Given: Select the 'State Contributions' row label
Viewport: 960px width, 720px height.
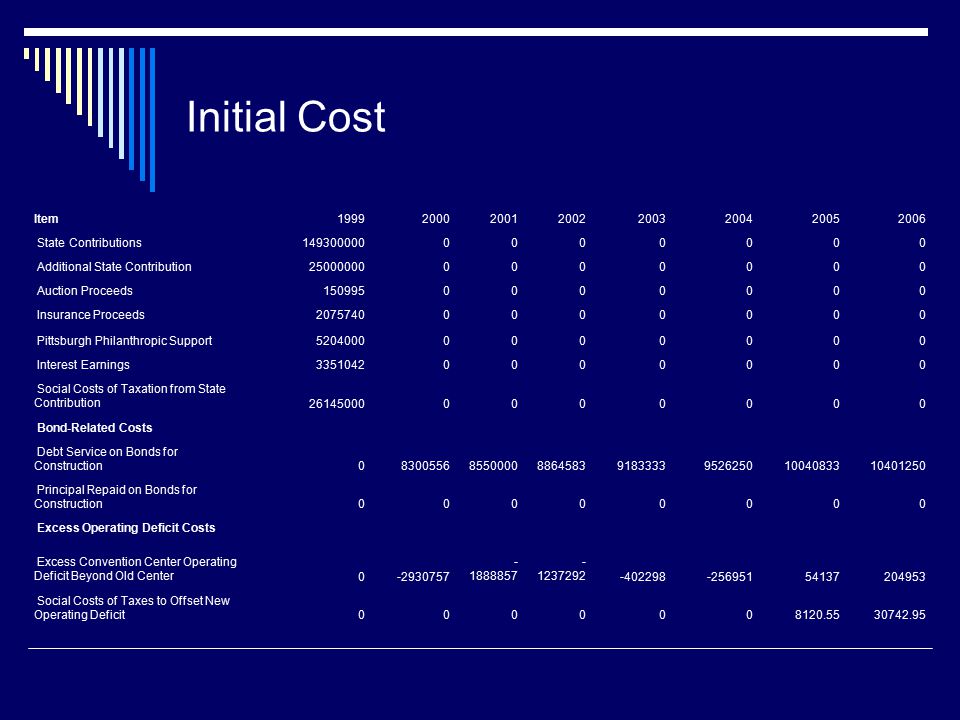Looking at the screenshot, I should pyautogui.click(x=89, y=242).
